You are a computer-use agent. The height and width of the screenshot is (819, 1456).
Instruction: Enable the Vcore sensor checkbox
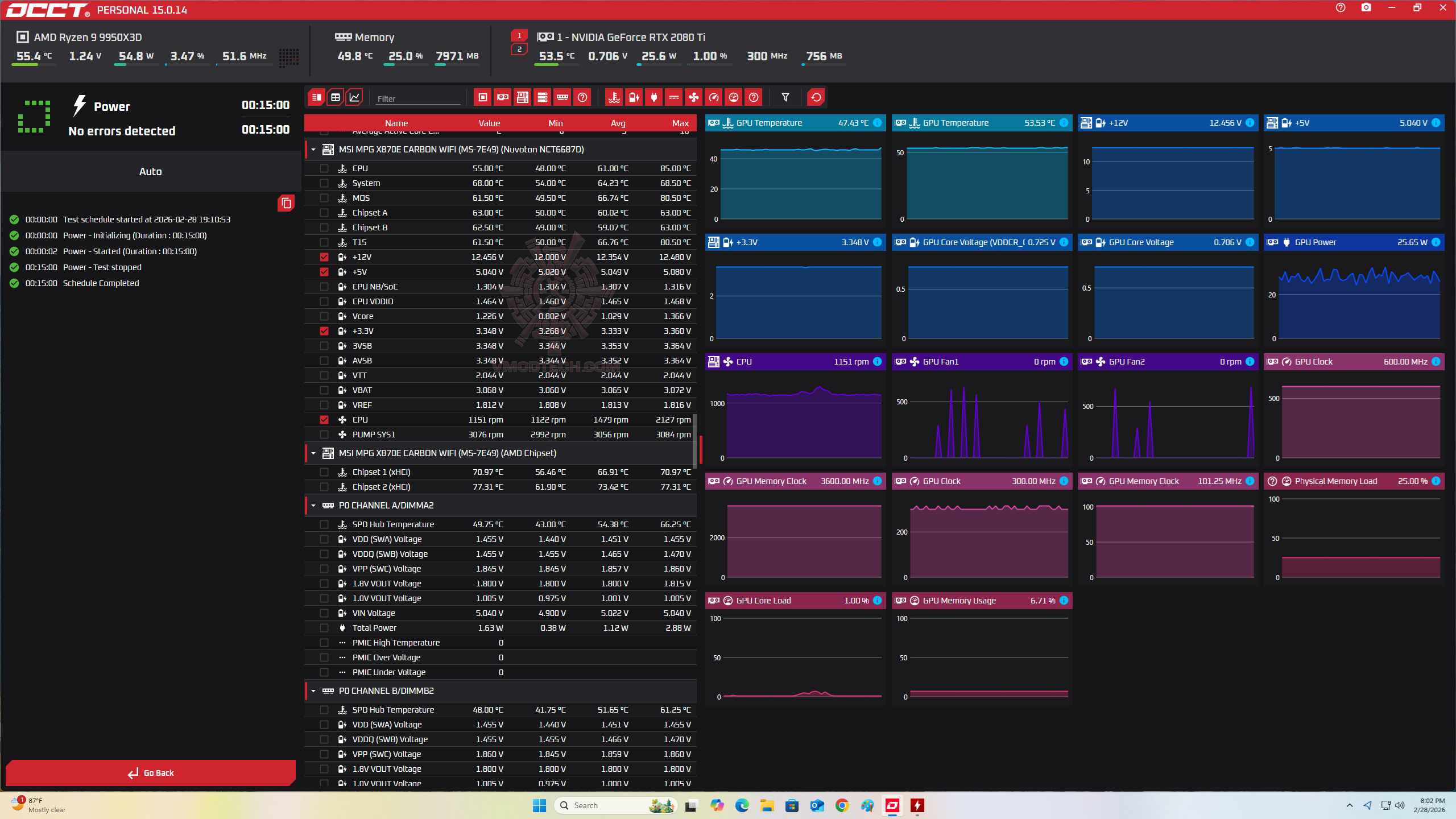point(324,316)
